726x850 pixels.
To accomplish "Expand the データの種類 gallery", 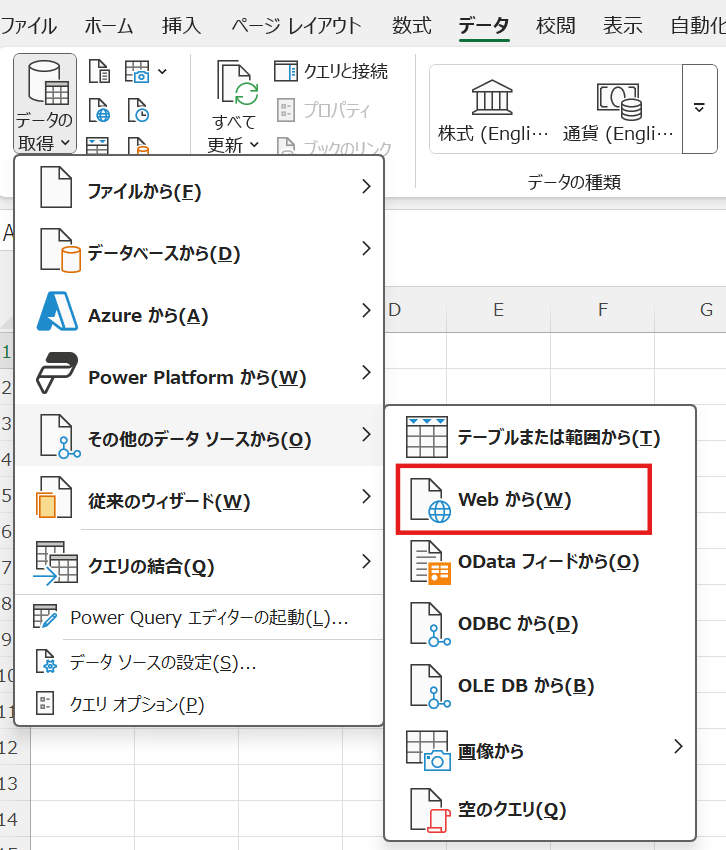I will coord(699,108).
